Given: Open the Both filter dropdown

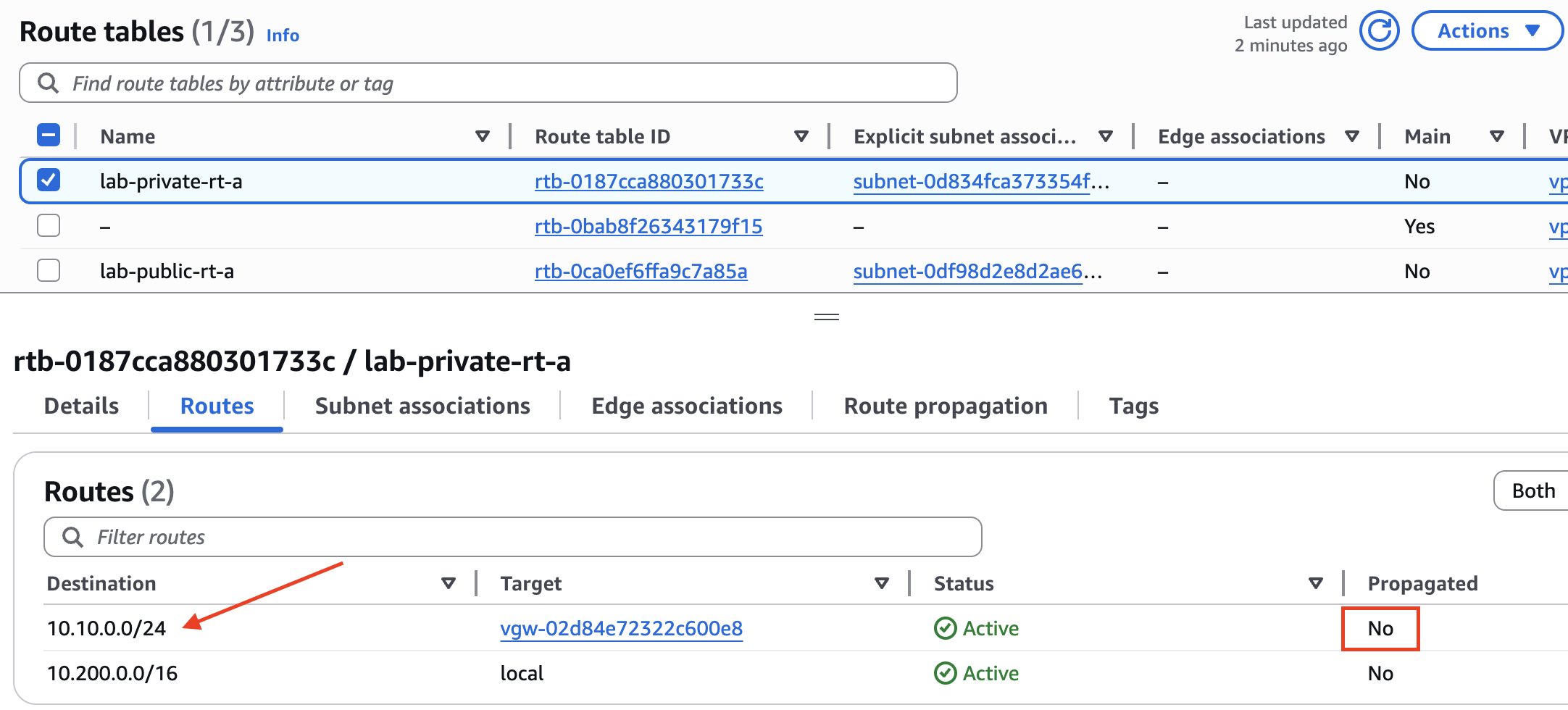Looking at the screenshot, I should click(x=1532, y=490).
